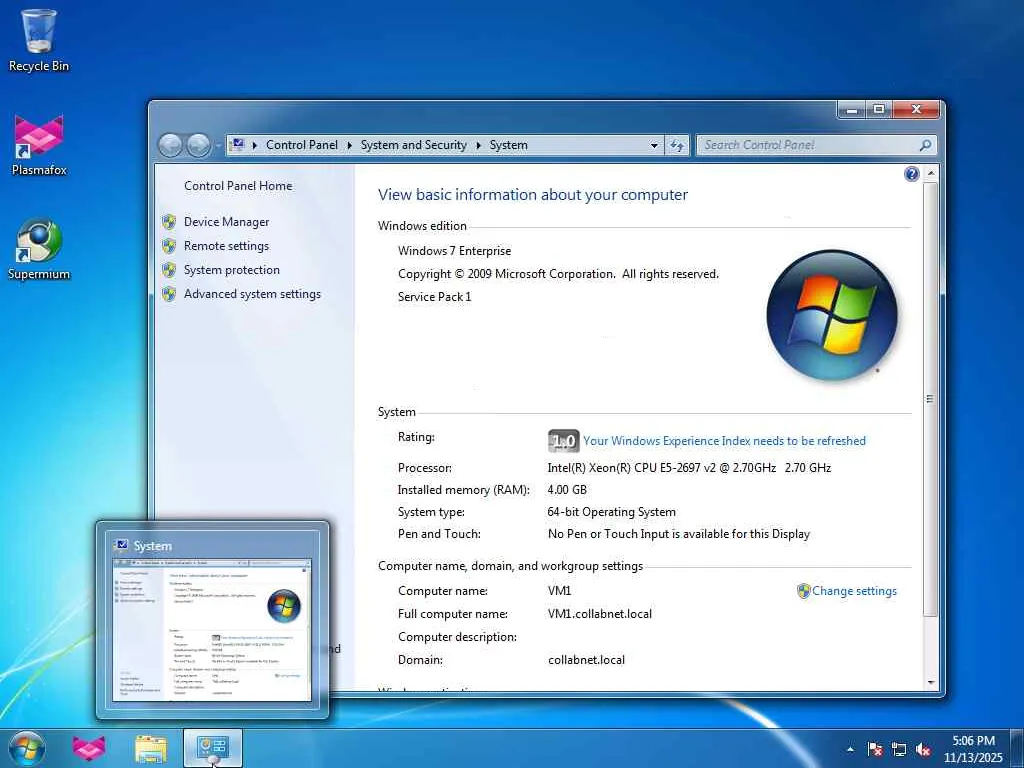Click the Intel Xeon processor value
1024x768 pixels.
pyautogui.click(x=689, y=468)
